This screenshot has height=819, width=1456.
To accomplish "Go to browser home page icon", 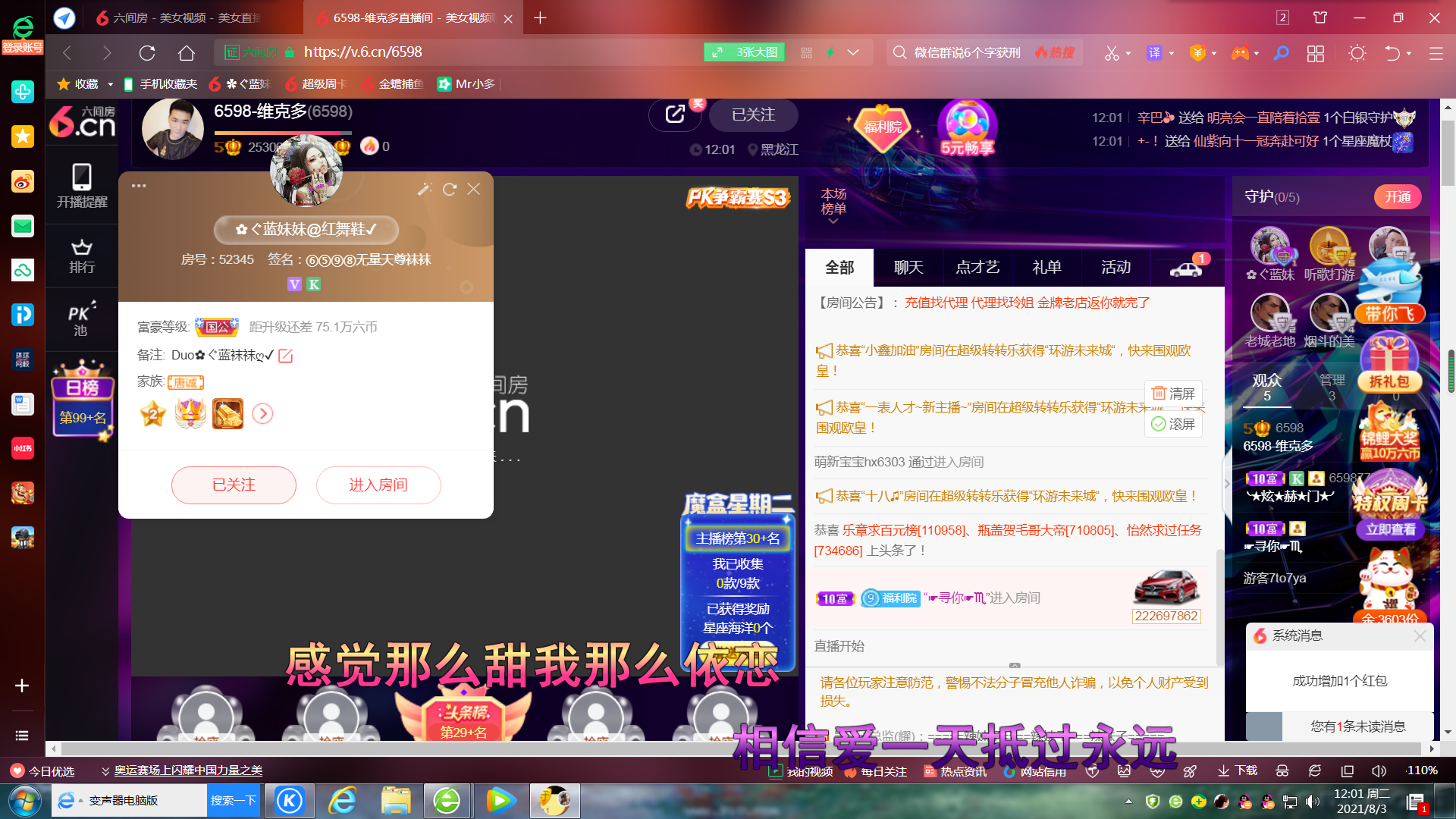I will (x=187, y=52).
